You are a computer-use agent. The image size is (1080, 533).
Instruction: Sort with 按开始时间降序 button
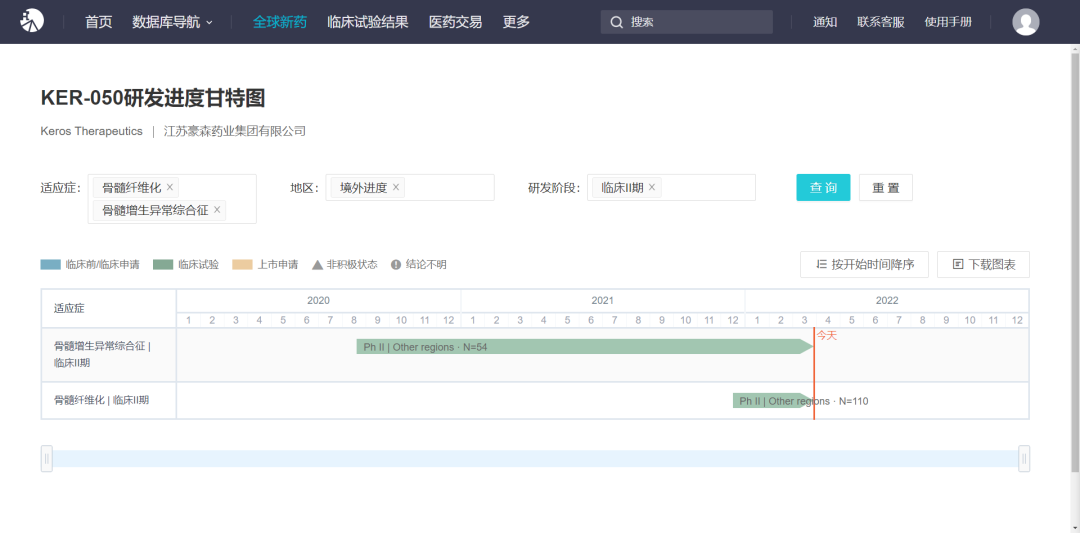click(x=864, y=264)
